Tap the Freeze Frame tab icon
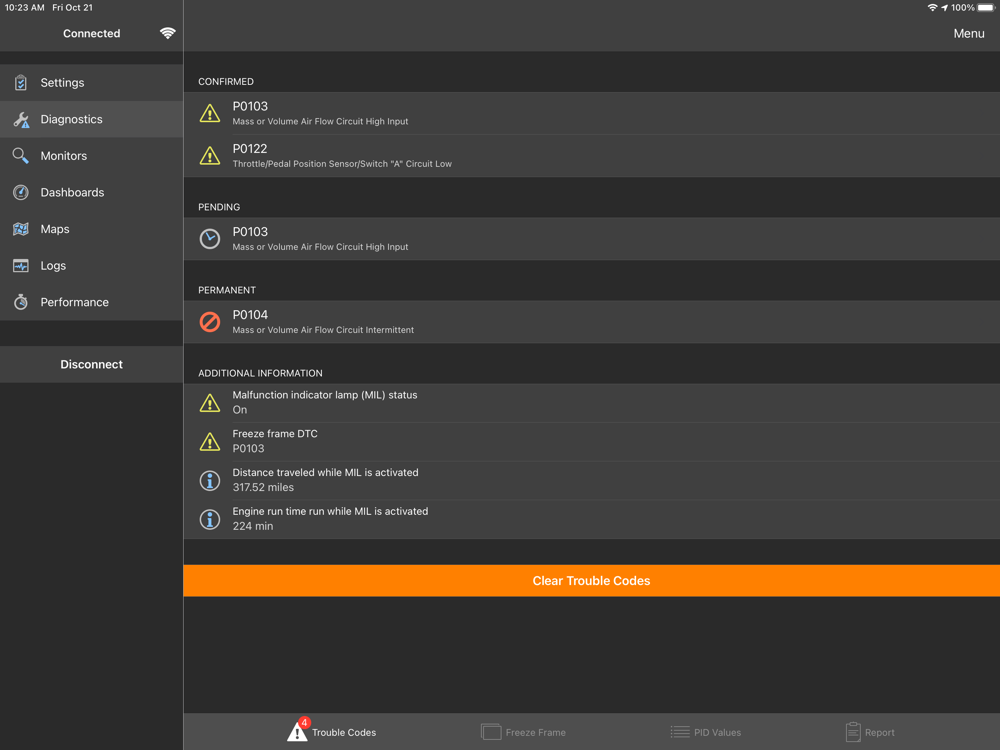The image size is (1000, 750). click(491, 732)
